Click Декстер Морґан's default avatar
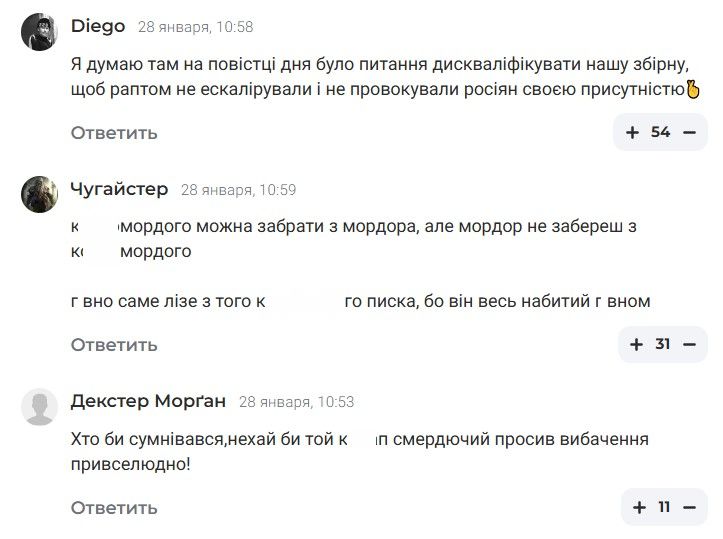The width and height of the screenshot is (723, 539). point(38,407)
